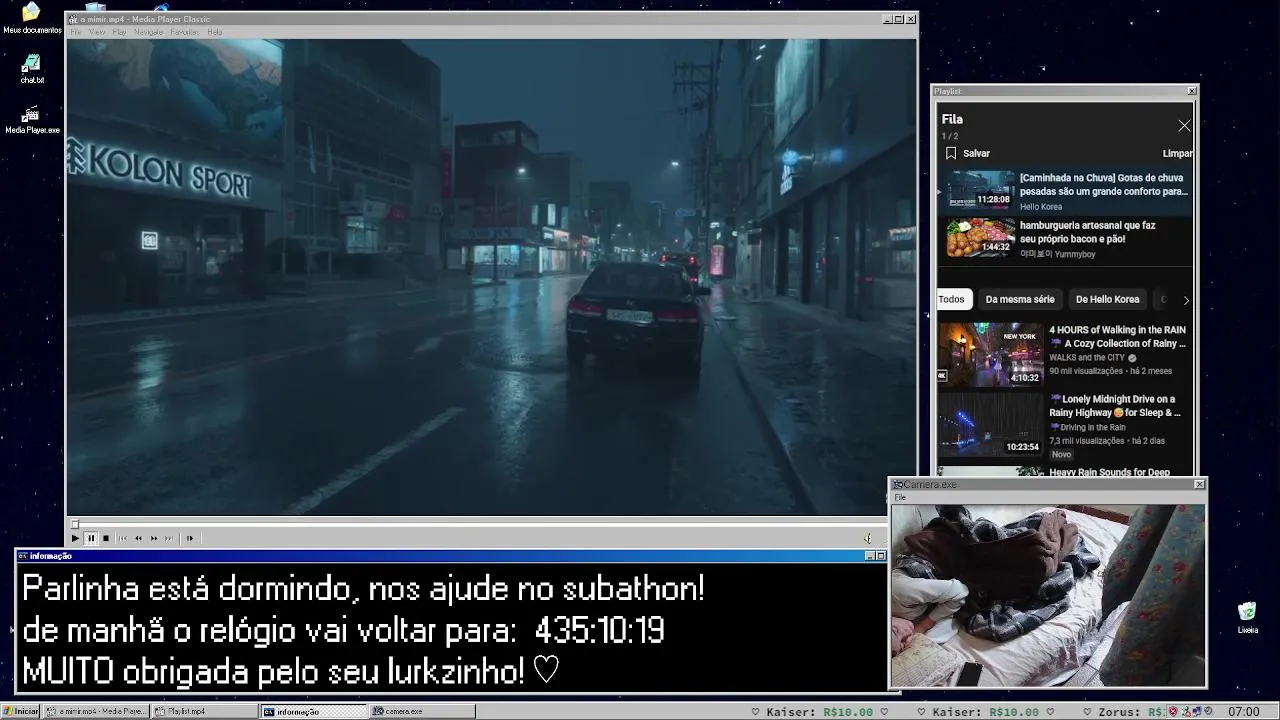Open Meus documentos desktop icon
This screenshot has height=720, width=1280.
[x=31, y=18]
